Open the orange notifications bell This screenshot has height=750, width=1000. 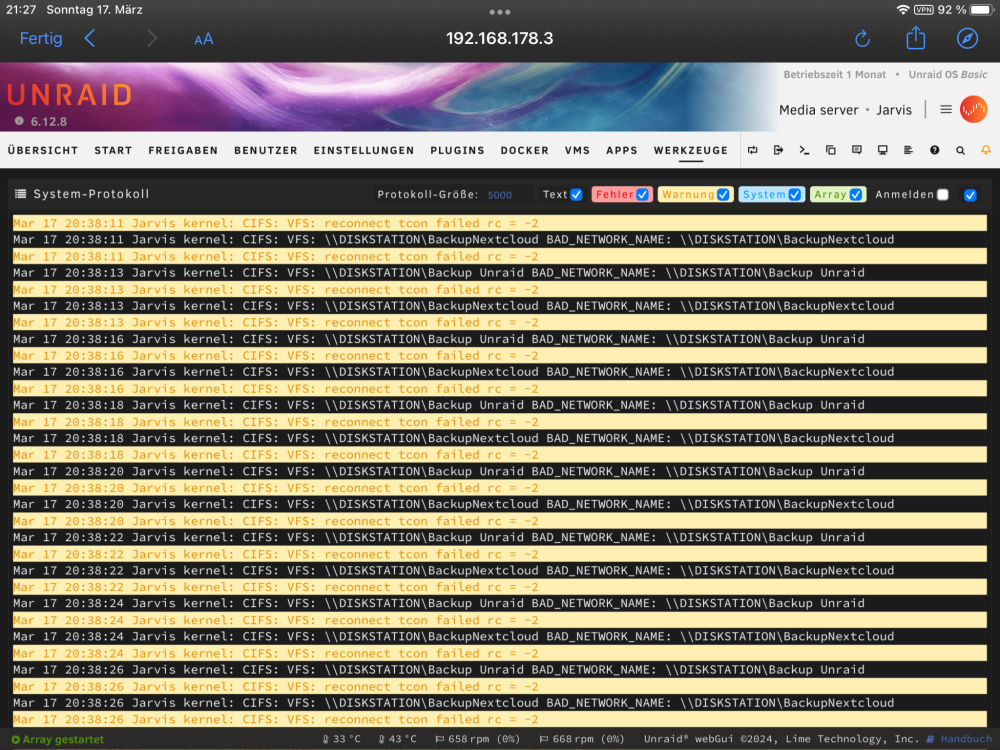pos(986,150)
